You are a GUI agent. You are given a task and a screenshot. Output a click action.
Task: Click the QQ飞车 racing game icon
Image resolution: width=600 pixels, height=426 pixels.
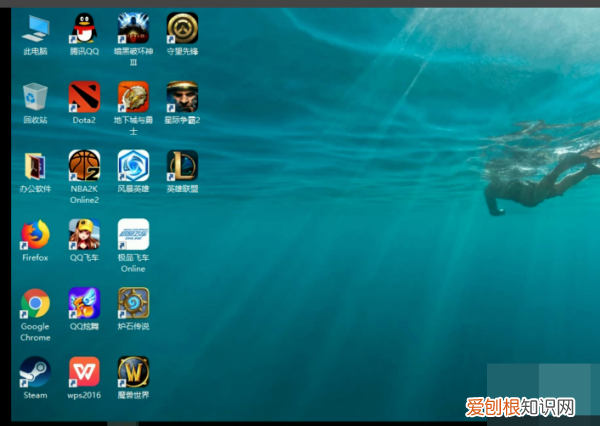(84, 235)
